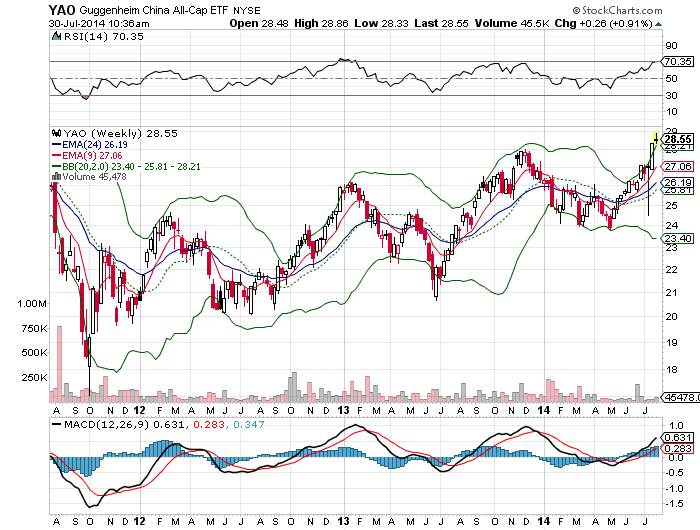Click the 'Volume 45,478' legend entry
The image size is (700, 530).
tap(94, 176)
